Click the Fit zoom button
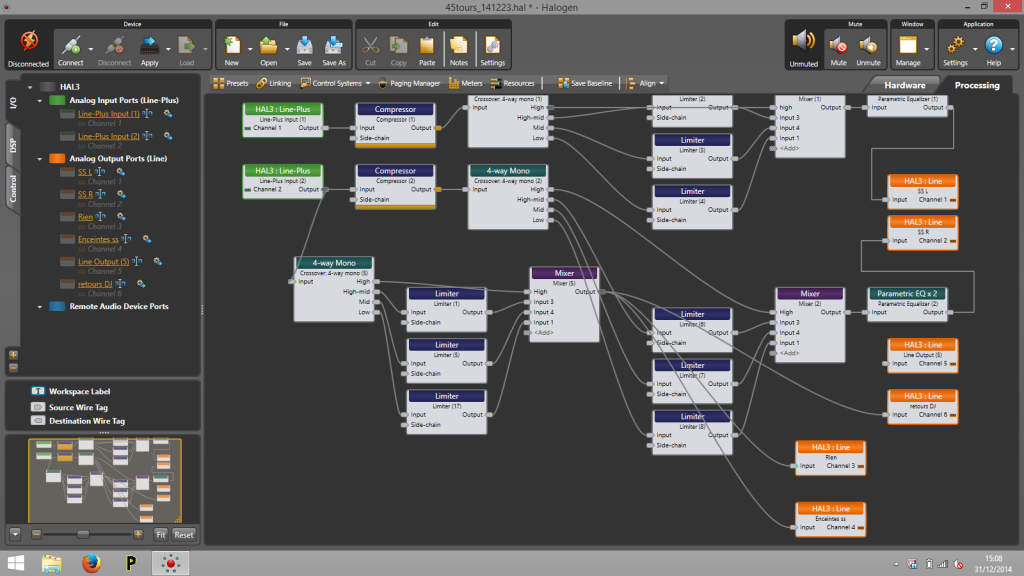 [160, 534]
